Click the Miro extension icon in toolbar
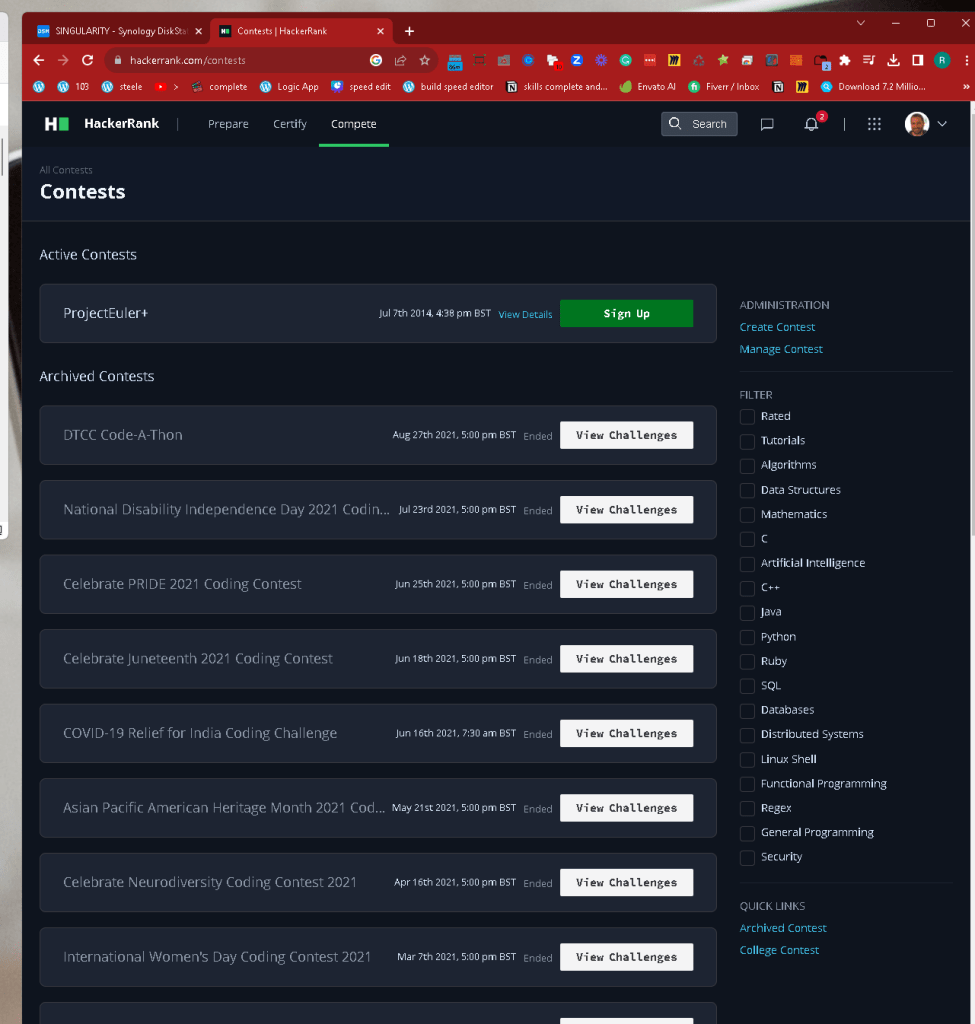The image size is (975, 1024). (x=674, y=60)
